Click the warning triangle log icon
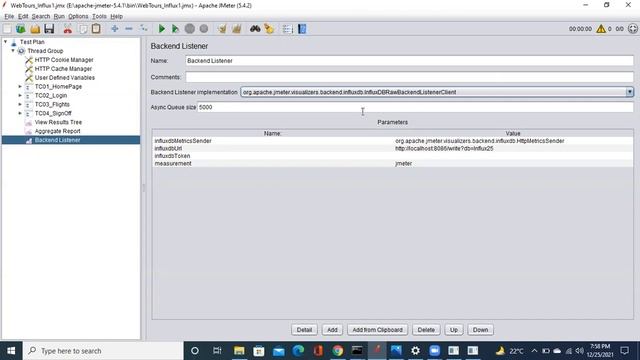 (601, 29)
